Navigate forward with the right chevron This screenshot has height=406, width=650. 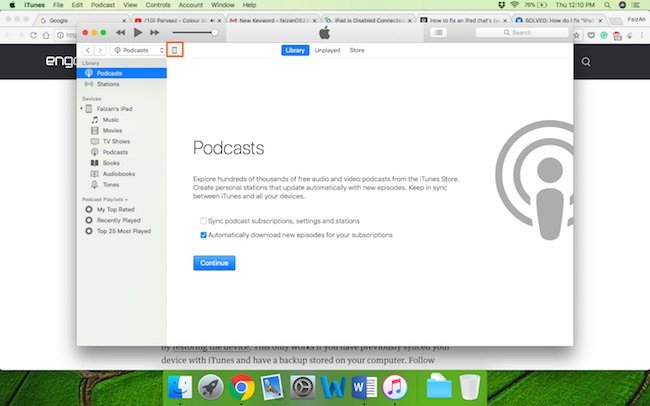point(100,50)
